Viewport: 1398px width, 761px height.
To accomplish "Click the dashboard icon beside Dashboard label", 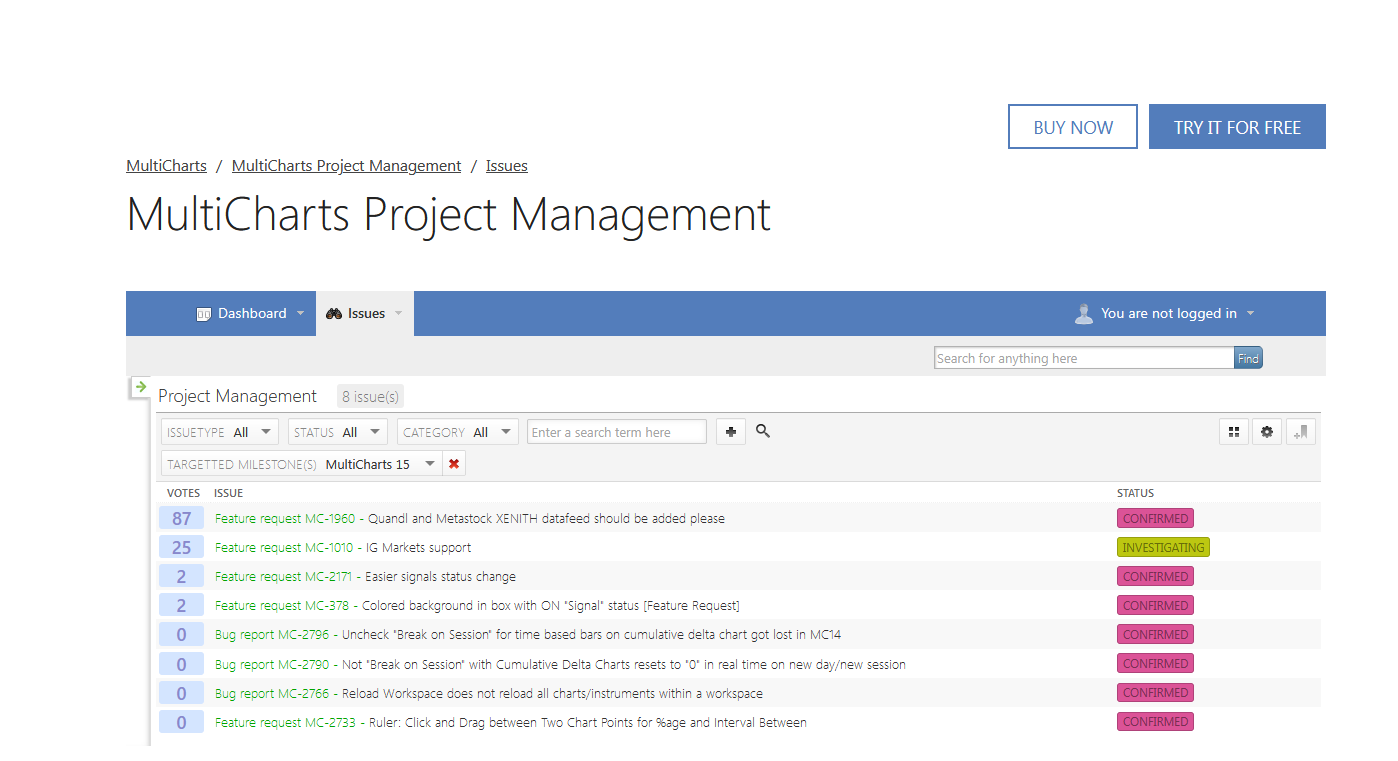I will [x=204, y=314].
